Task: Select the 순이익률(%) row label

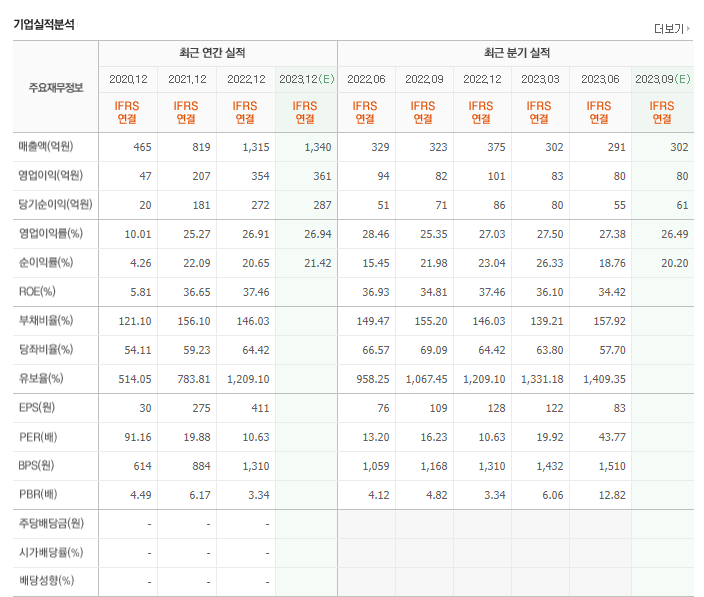Action: point(45,262)
